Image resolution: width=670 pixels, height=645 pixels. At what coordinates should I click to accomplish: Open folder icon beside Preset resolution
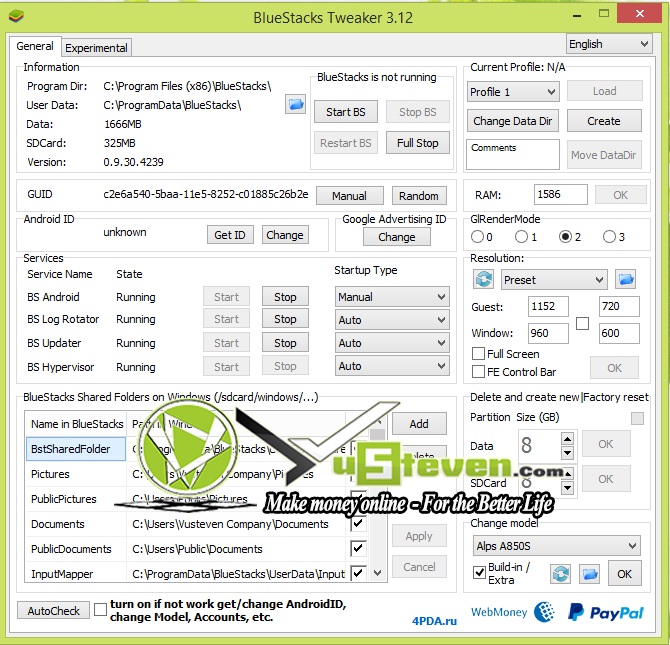tap(625, 280)
